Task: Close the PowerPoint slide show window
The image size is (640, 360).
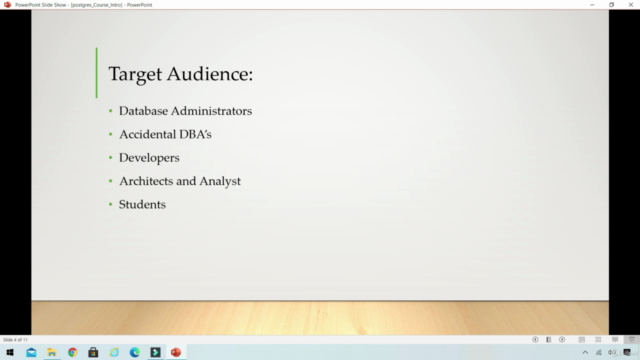Action: (631, 4)
